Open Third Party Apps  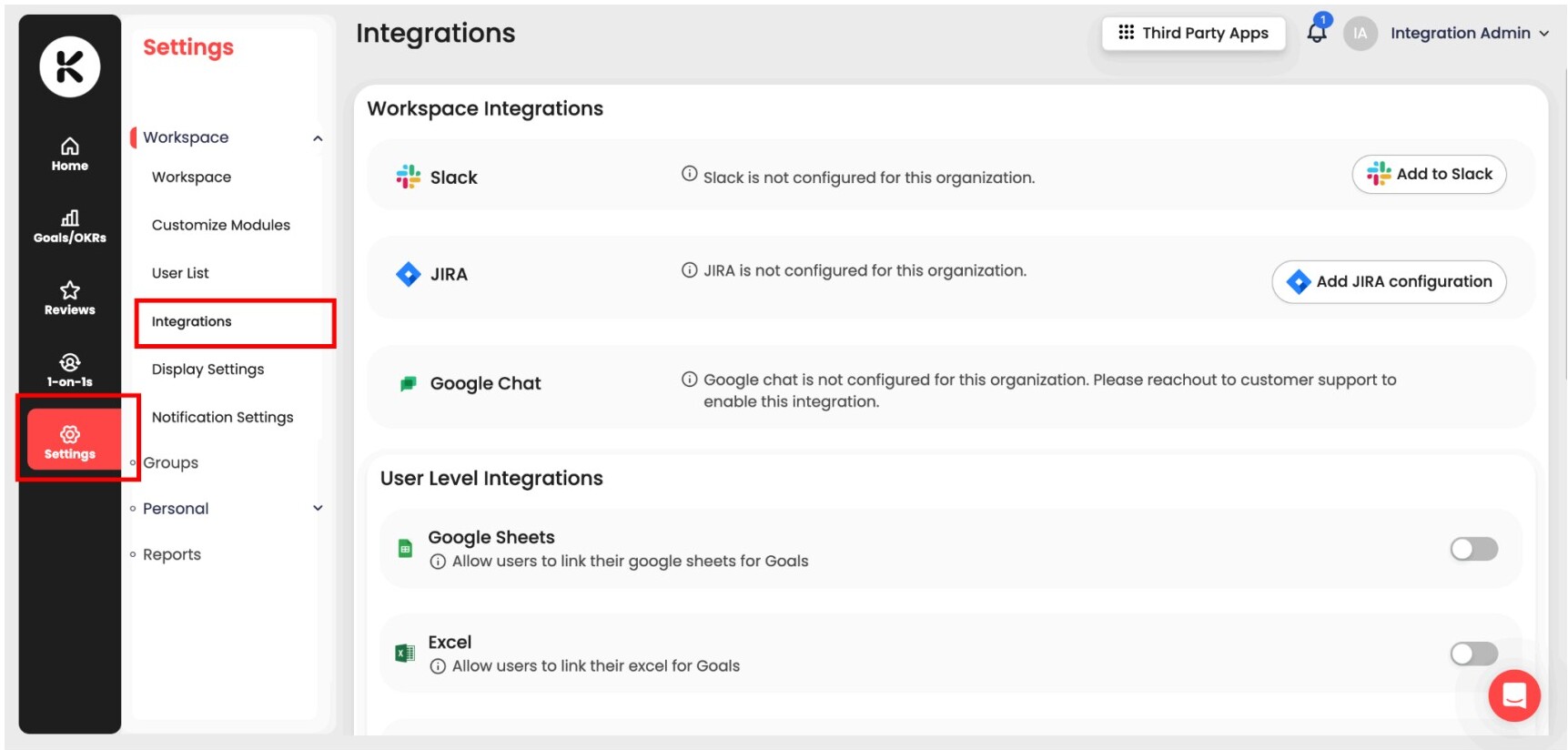point(1193,33)
